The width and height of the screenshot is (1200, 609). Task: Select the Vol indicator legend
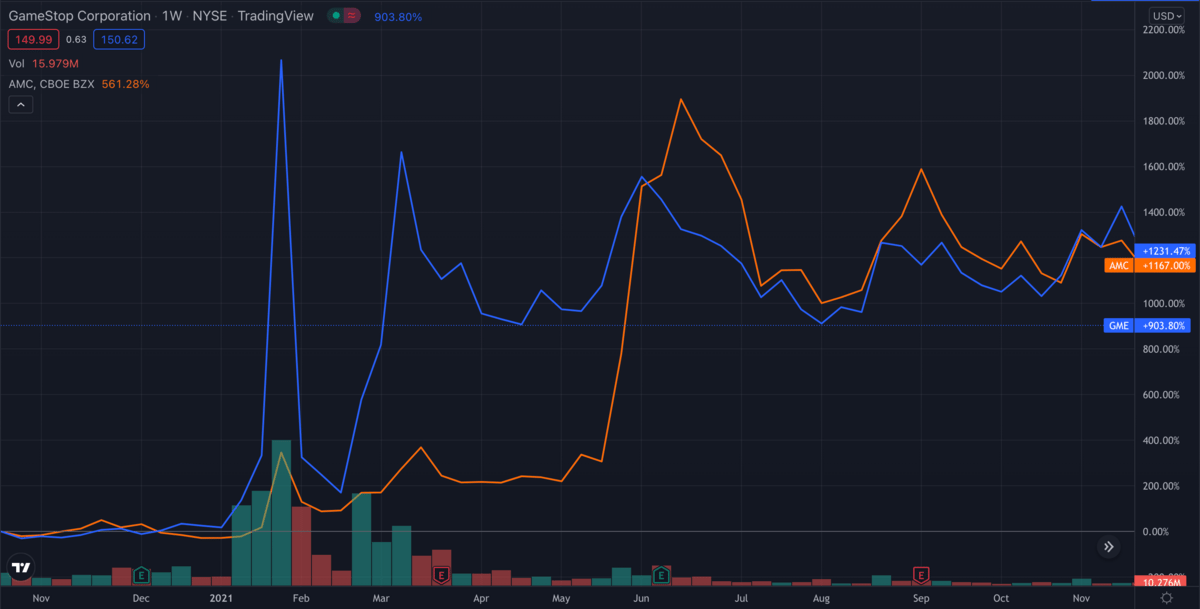pyautogui.click(x=17, y=64)
